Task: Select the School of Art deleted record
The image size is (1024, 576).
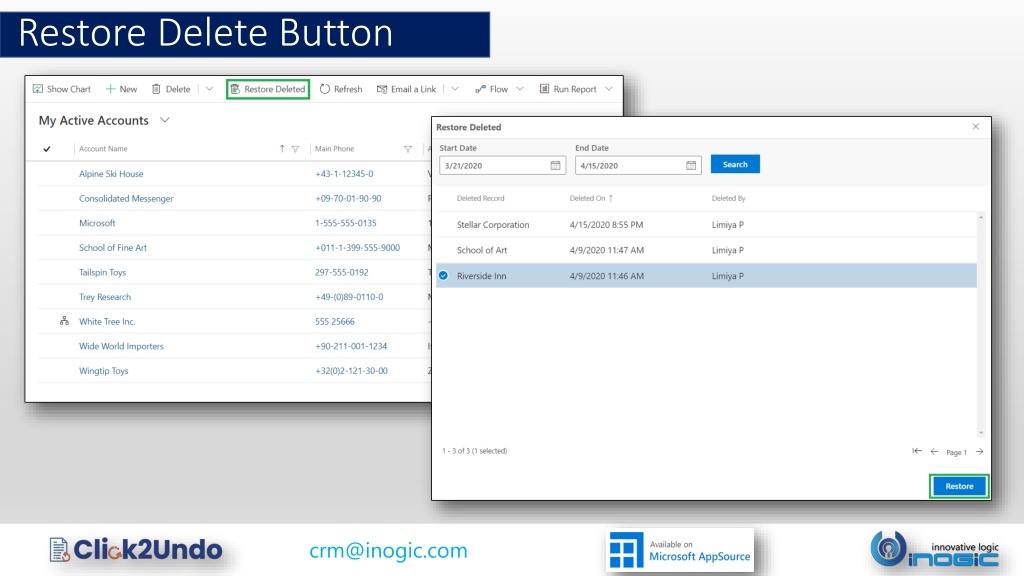Action: pyautogui.click(x=707, y=250)
